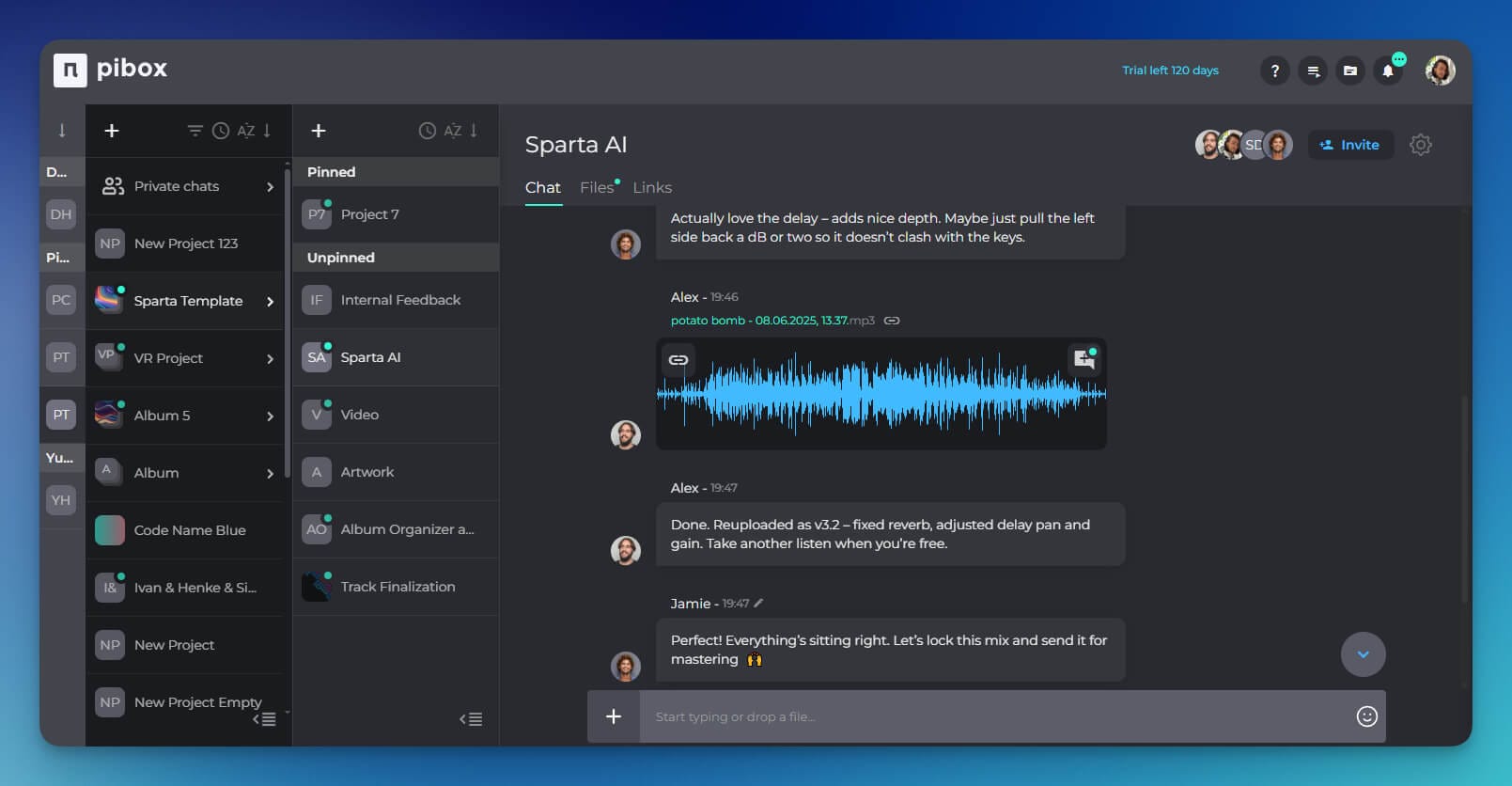1512x786 pixels.
Task: Open the Sparta AI settings gear
Action: coord(1420,145)
